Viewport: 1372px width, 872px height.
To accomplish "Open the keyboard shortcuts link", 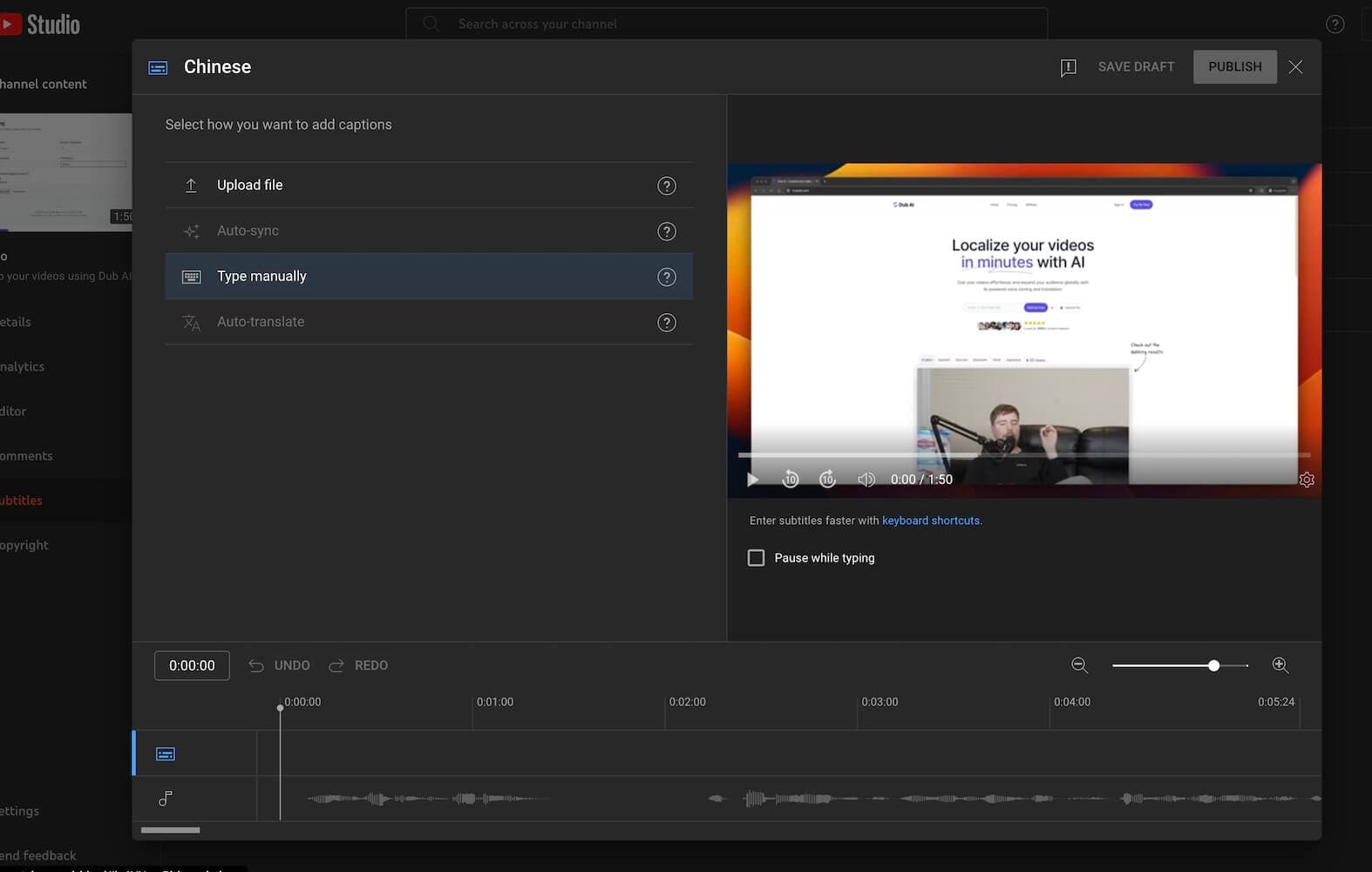I will pyautogui.click(x=930, y=521).
